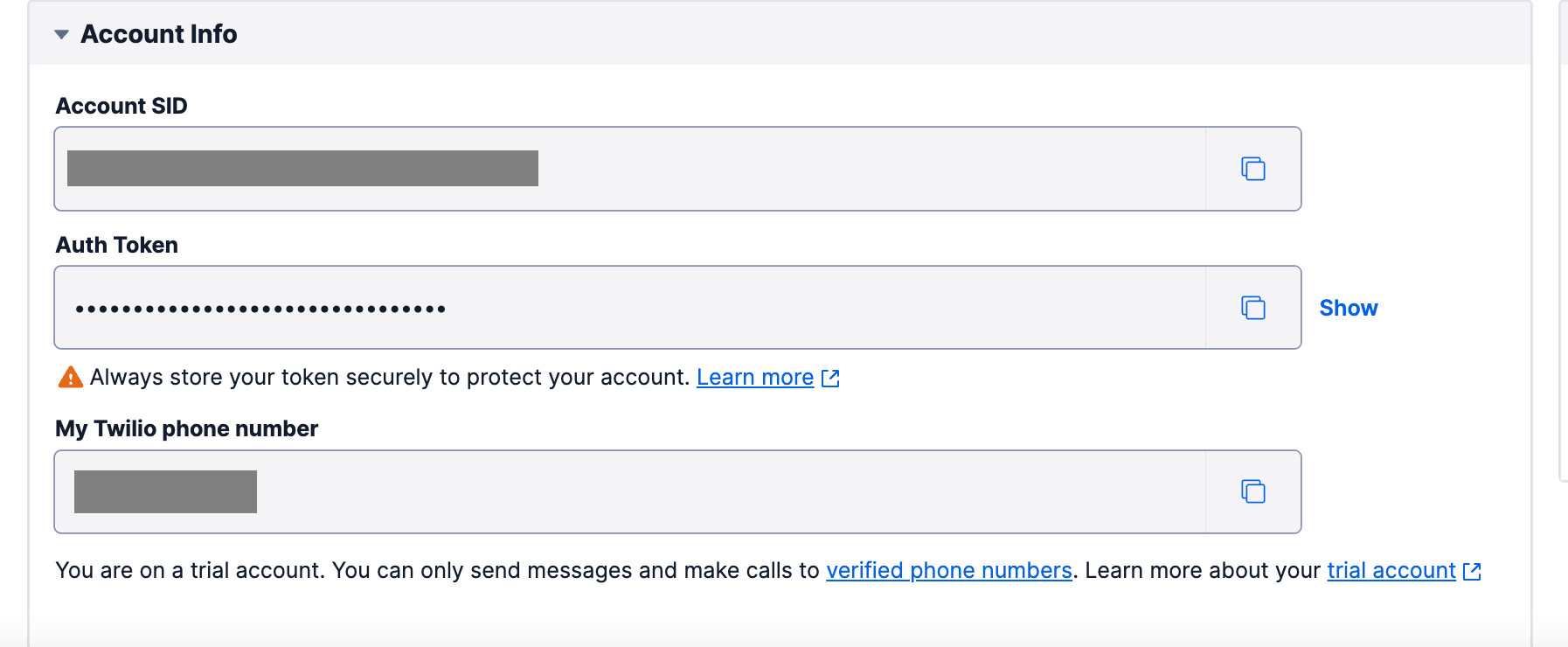
Task: Click external link icon beside Learn more
Action: click(830, 379)
